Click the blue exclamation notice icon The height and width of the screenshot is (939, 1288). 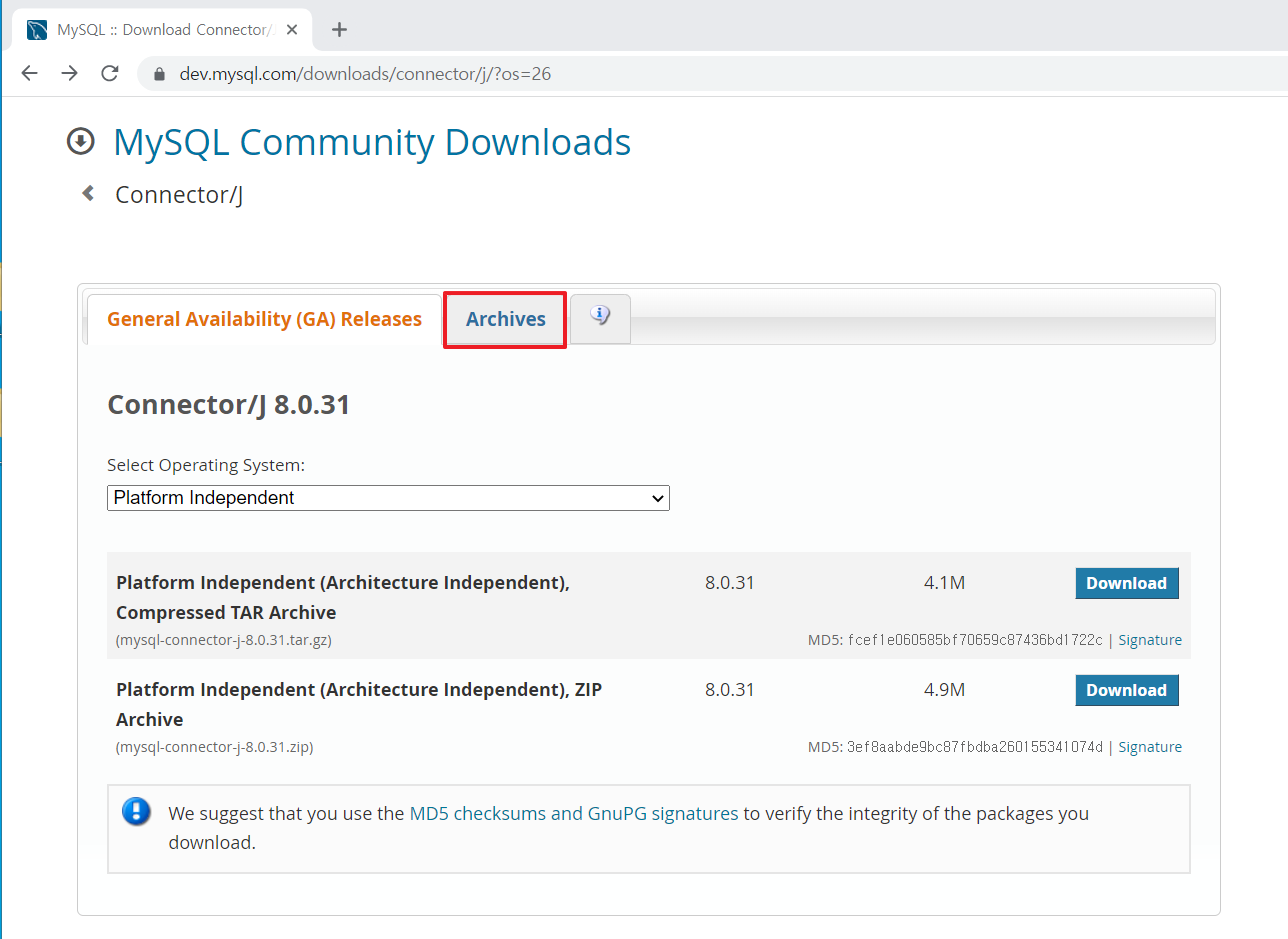pyautogui.click(x=136, y=811)
